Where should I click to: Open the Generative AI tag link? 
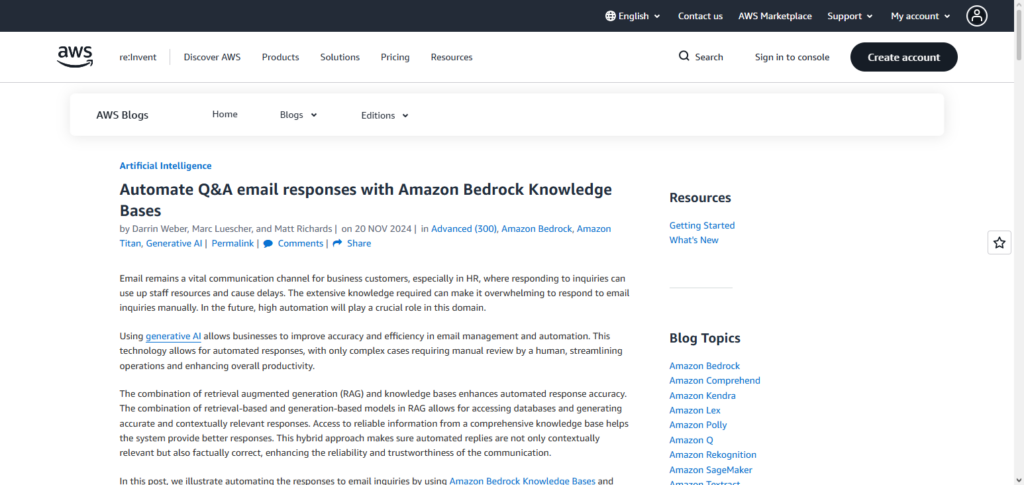(174, 243)
